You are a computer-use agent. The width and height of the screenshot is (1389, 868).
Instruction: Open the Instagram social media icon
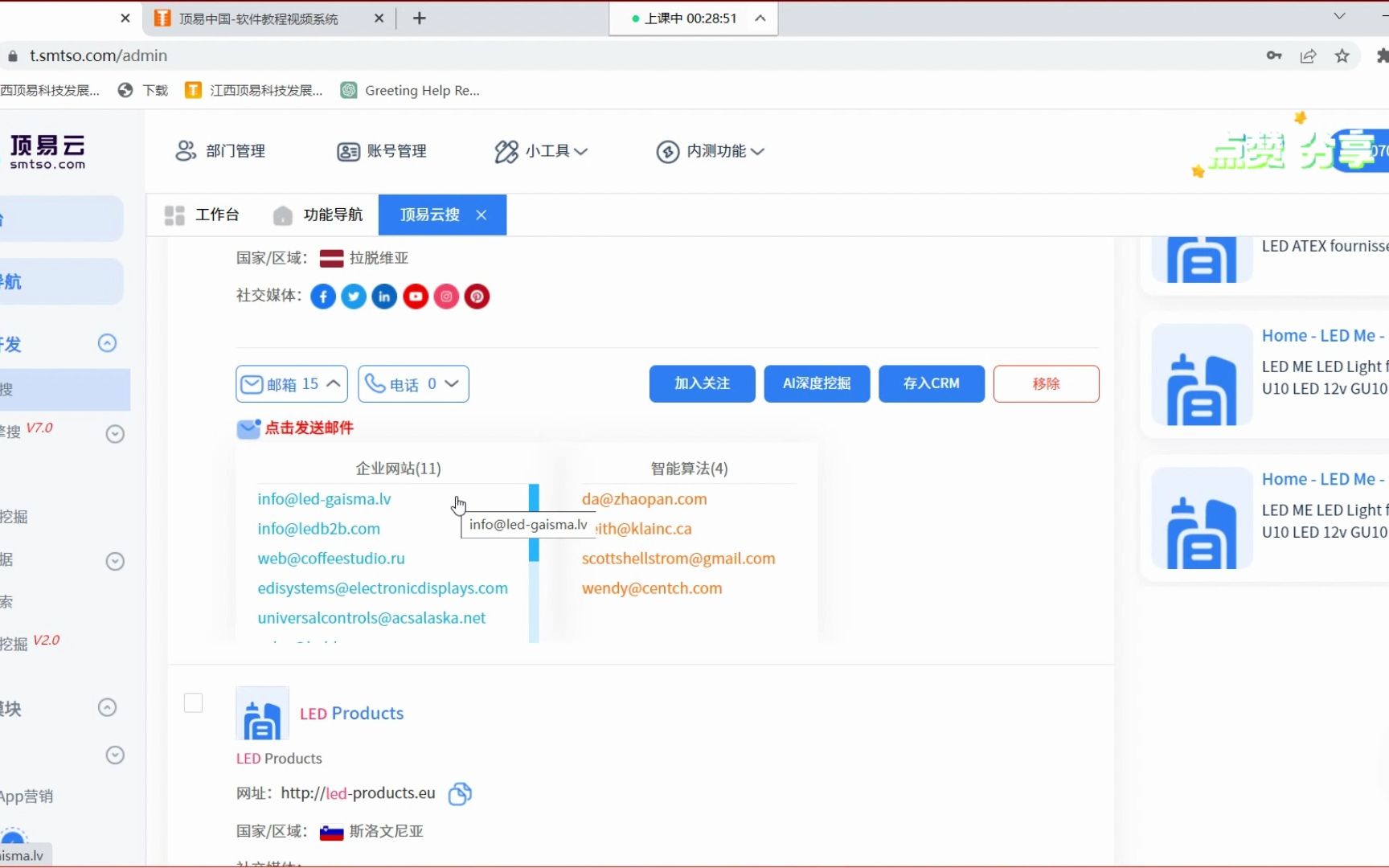click(x=446, y=297)
